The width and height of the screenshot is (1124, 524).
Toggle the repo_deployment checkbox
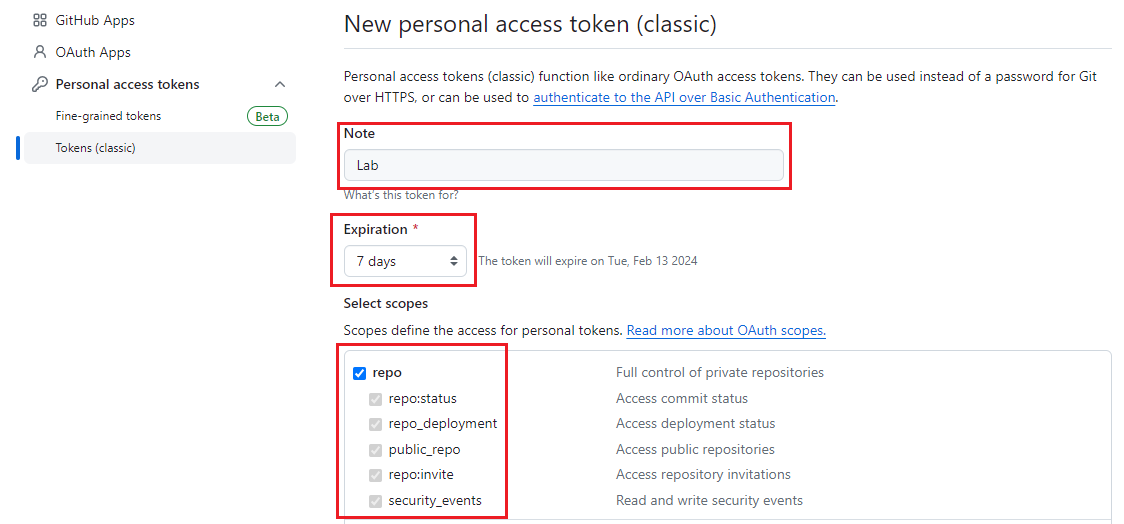tap(376, 424)
